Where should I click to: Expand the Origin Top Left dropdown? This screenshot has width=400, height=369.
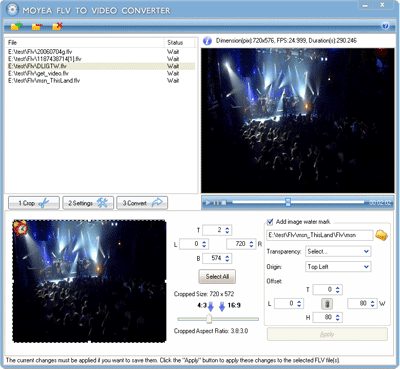(x=338, y=267)
